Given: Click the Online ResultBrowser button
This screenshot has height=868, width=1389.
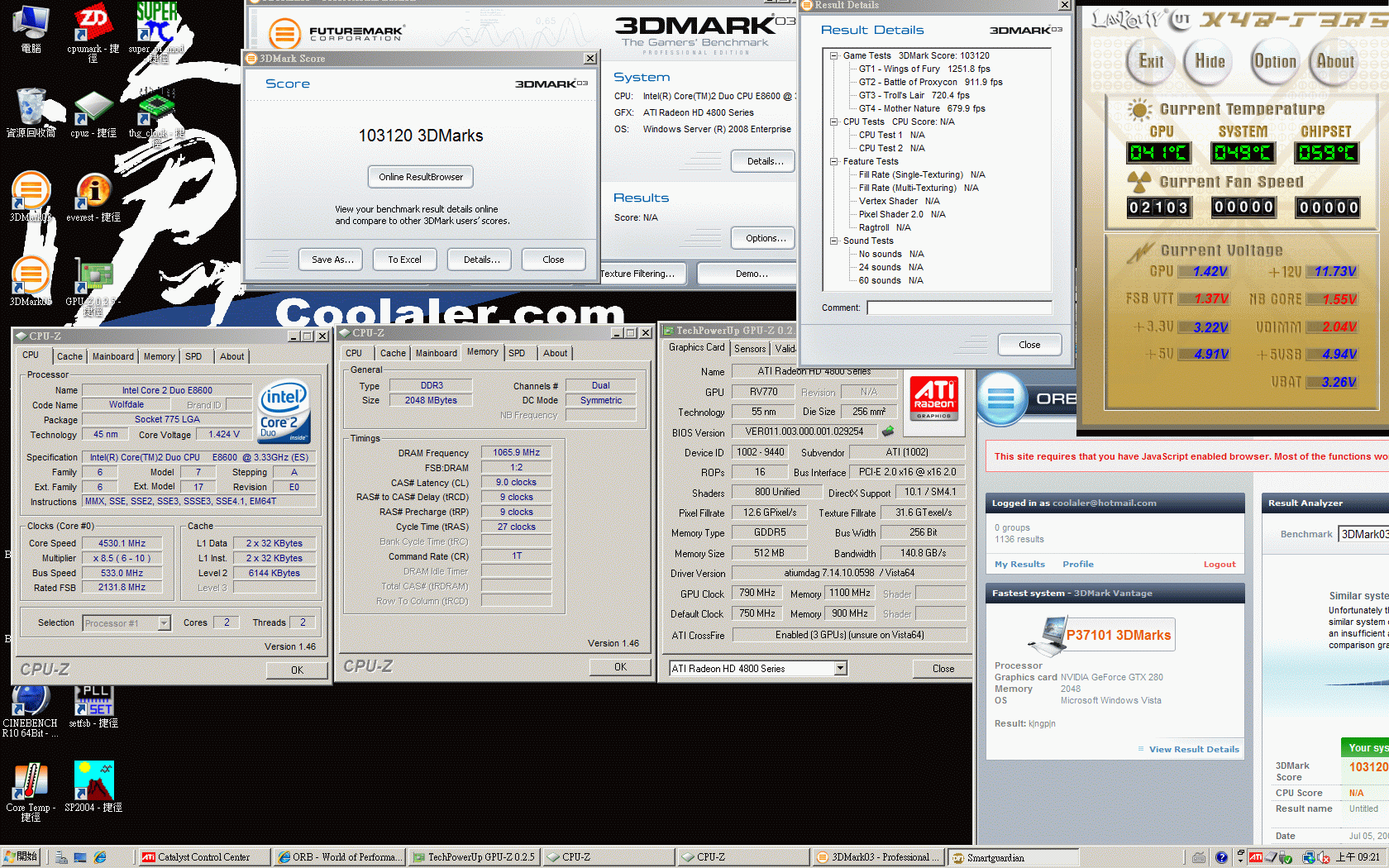Looking at the screenshot, I should (x=421, y=177).
